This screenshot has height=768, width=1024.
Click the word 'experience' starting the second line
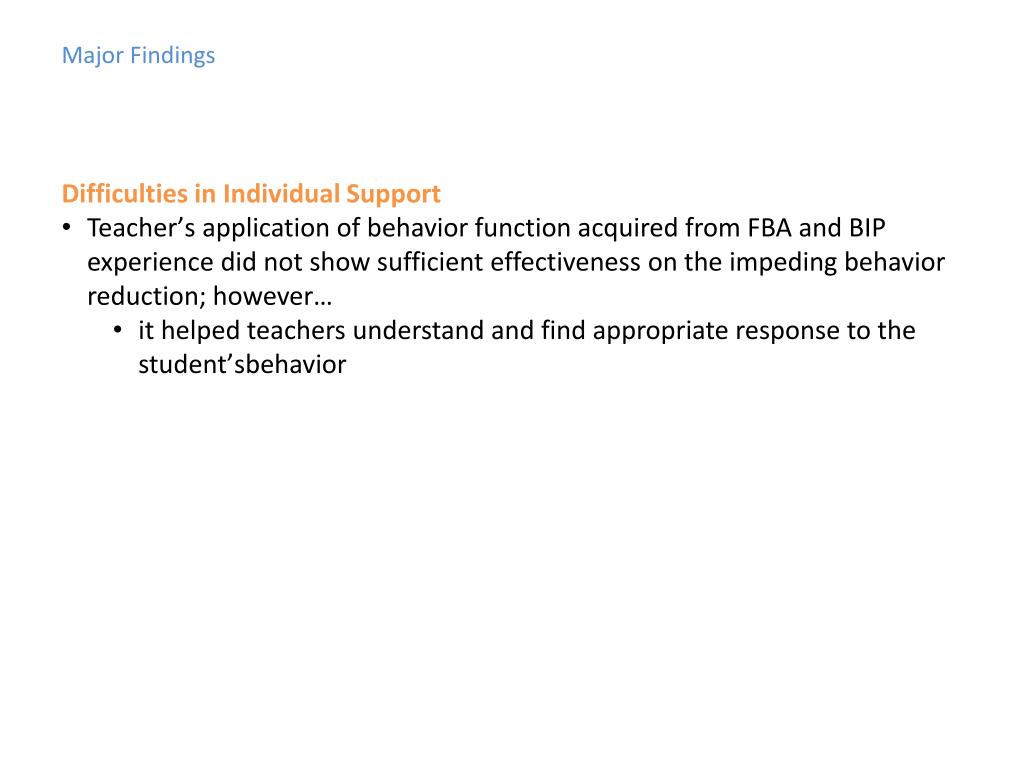(x=150, y=263)
